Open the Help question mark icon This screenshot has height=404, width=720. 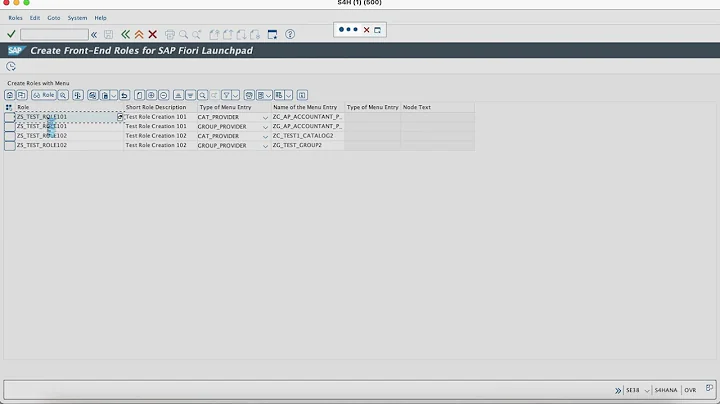[x=290, y=34]
